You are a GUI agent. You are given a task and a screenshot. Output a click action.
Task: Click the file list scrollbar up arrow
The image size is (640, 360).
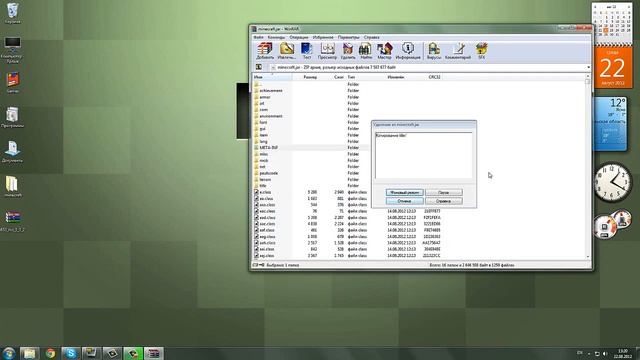click(x=588, y=76)
